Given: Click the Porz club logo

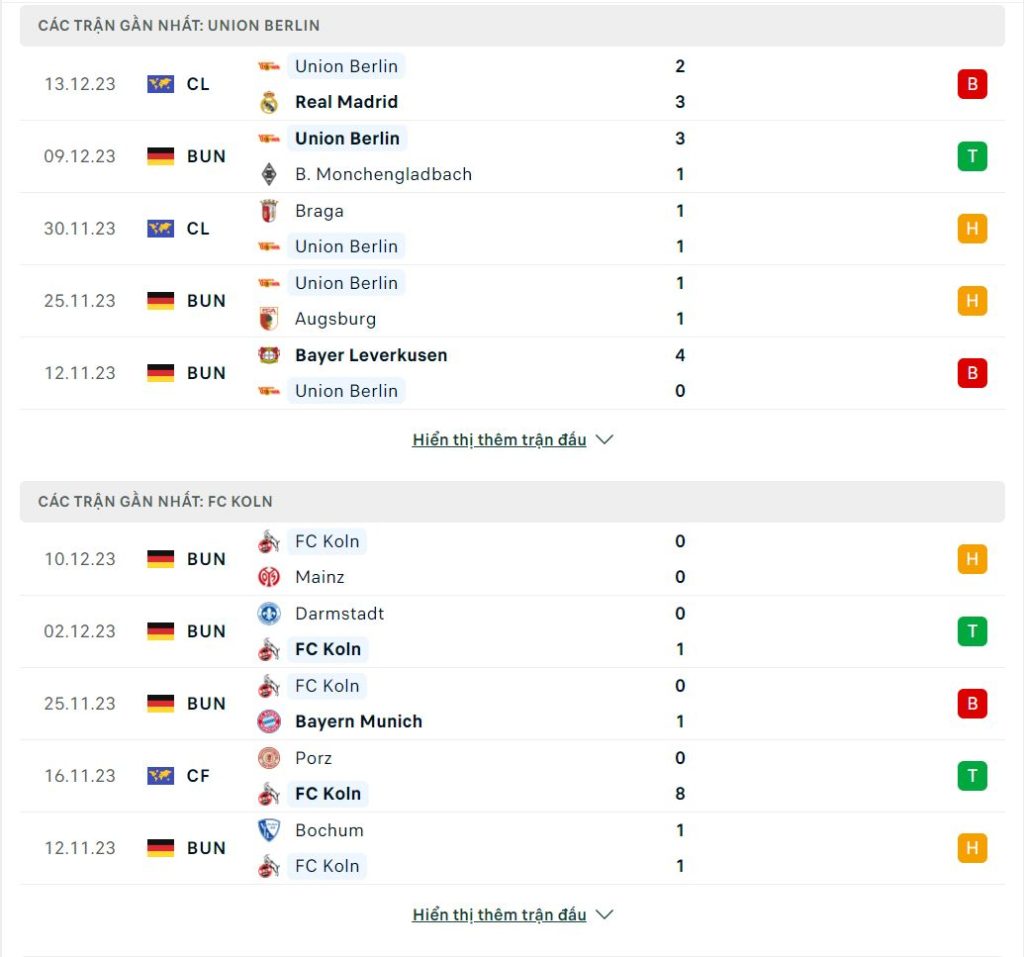Looking at the screenshot, I should (269, 758).
